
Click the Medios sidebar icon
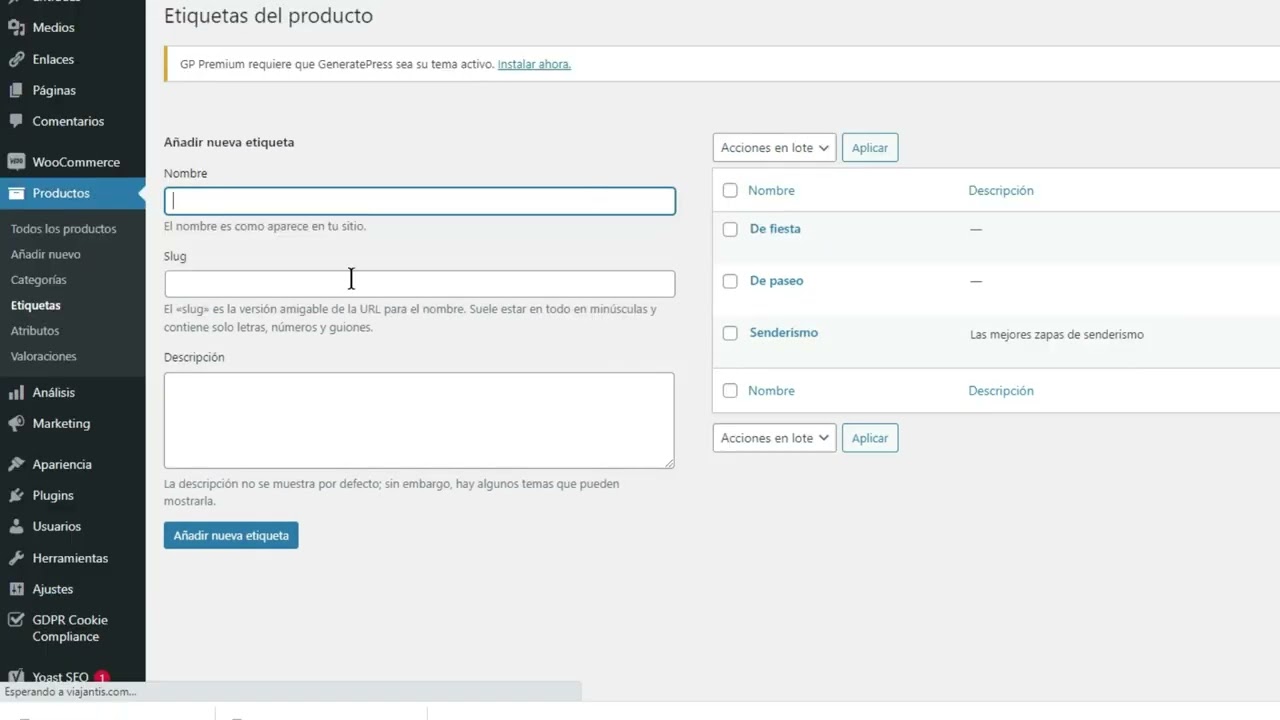coord(16,28)
